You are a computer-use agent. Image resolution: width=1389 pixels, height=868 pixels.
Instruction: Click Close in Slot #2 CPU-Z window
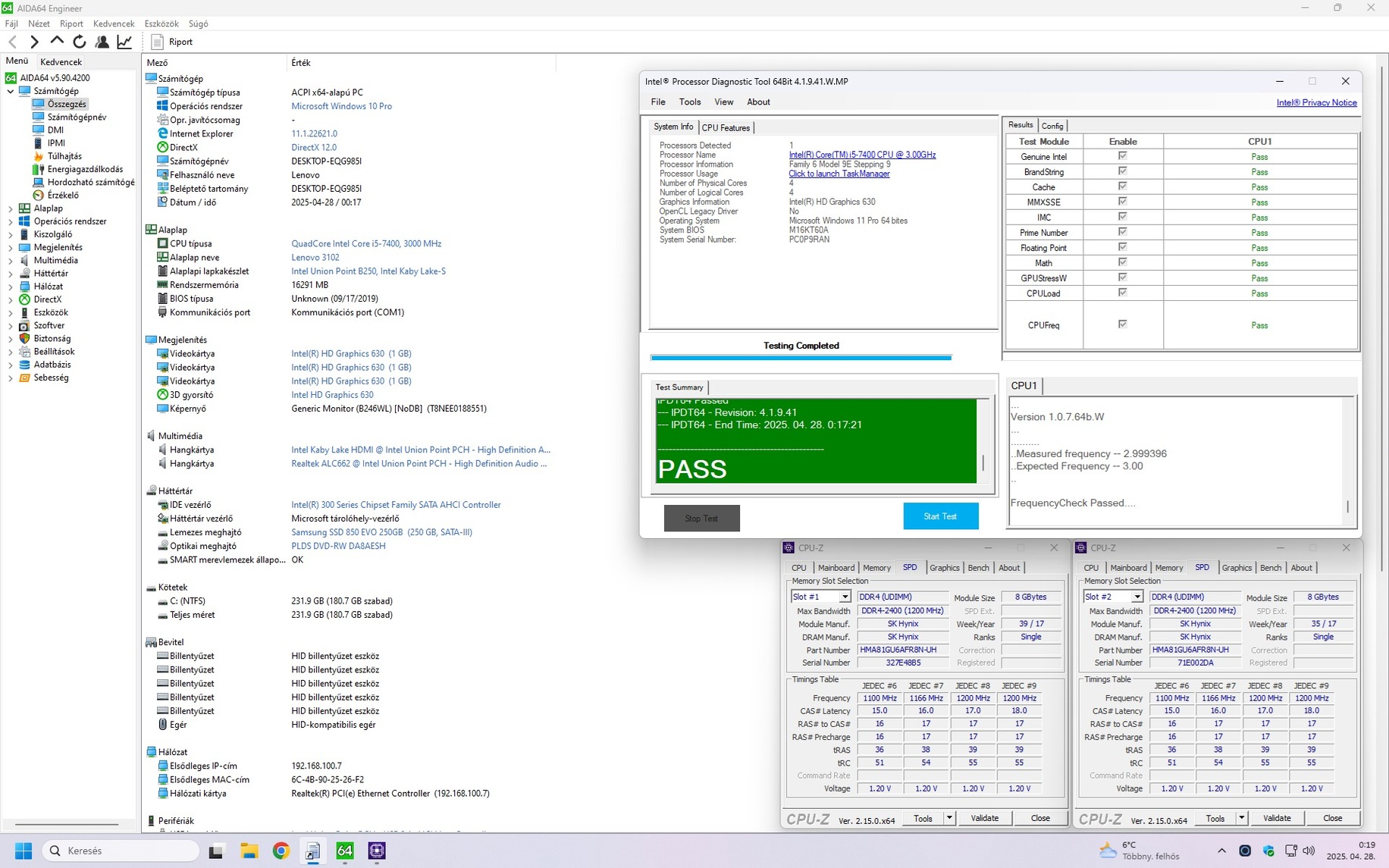click(1332, 818)
